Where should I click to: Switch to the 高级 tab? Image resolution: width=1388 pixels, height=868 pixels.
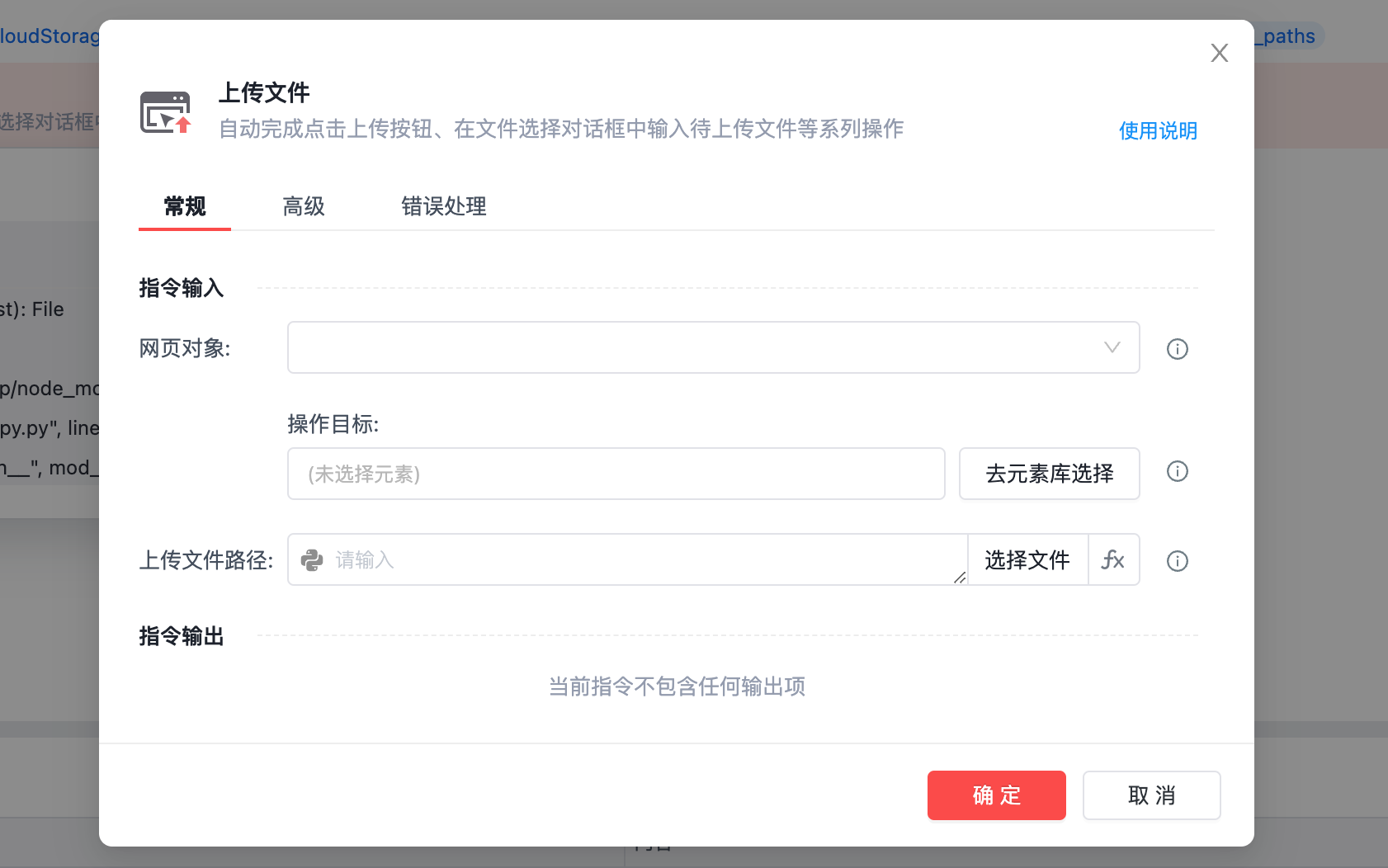click(304, 206)
